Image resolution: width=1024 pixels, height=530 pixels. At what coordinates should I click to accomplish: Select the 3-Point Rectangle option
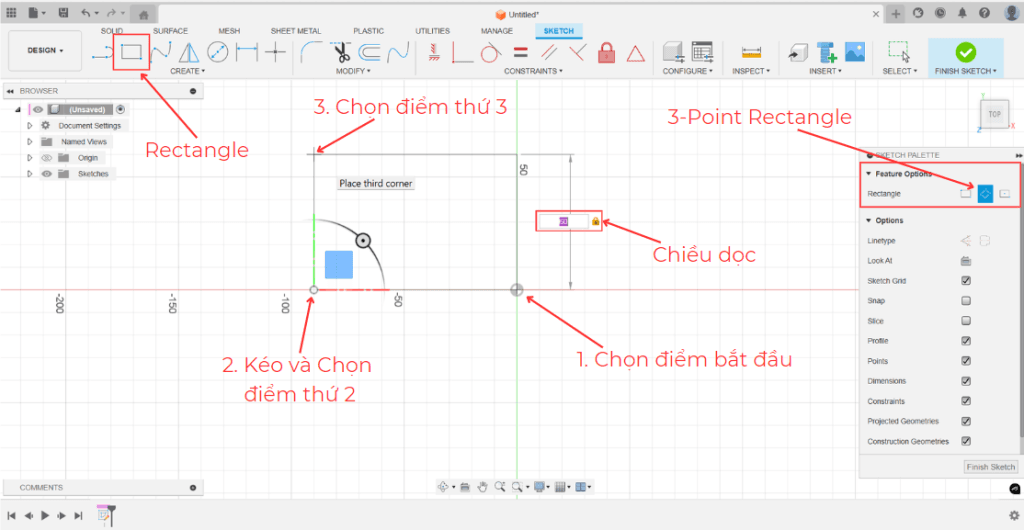coord(985,193)
